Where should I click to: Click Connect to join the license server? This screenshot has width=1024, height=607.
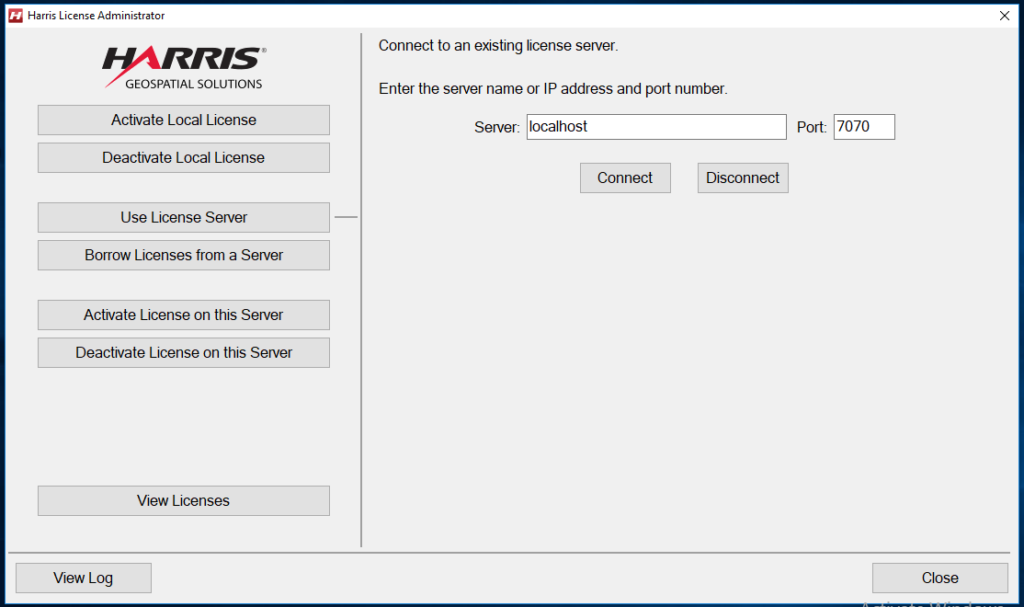click(625, 178)
